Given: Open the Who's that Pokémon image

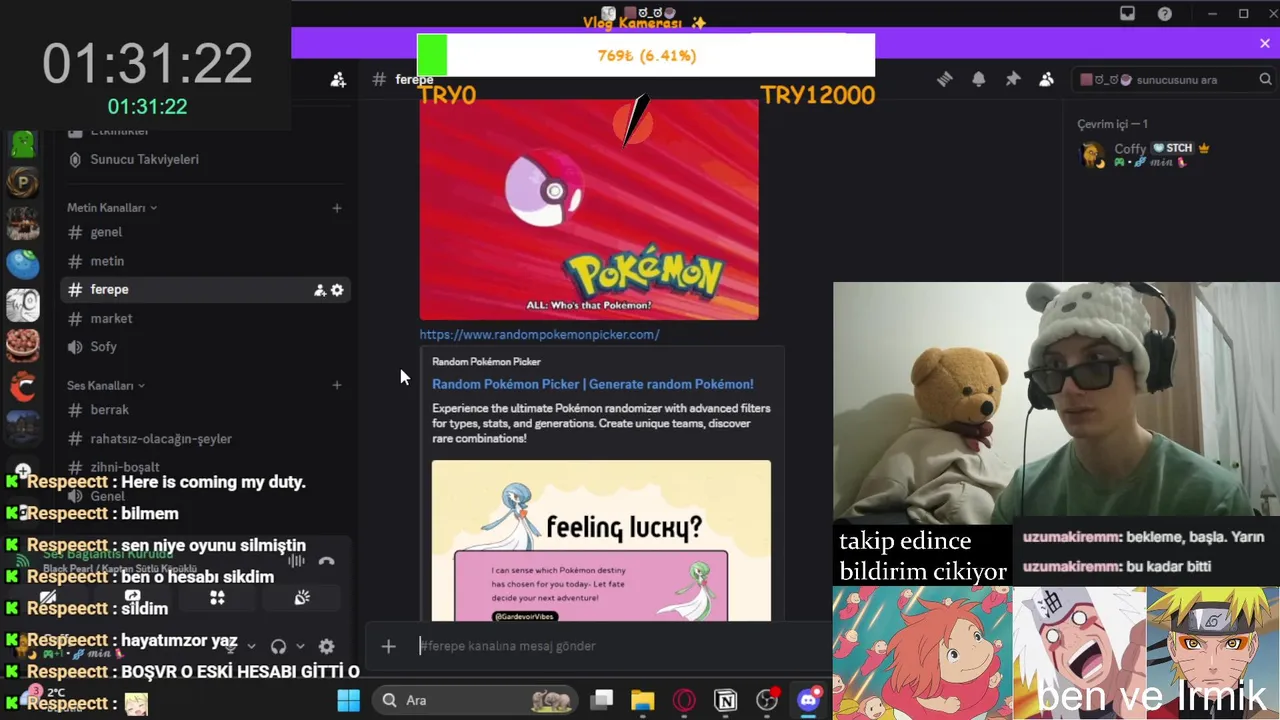Looking at the screenshot, I should [x=589, y=208].
